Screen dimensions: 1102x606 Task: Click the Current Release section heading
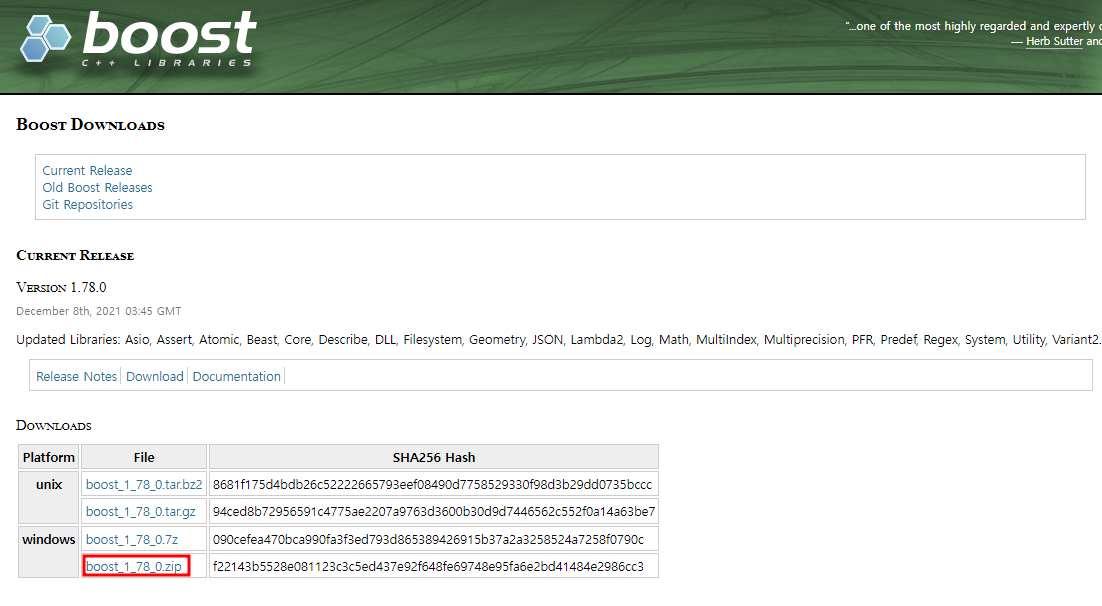coord(75,256)
